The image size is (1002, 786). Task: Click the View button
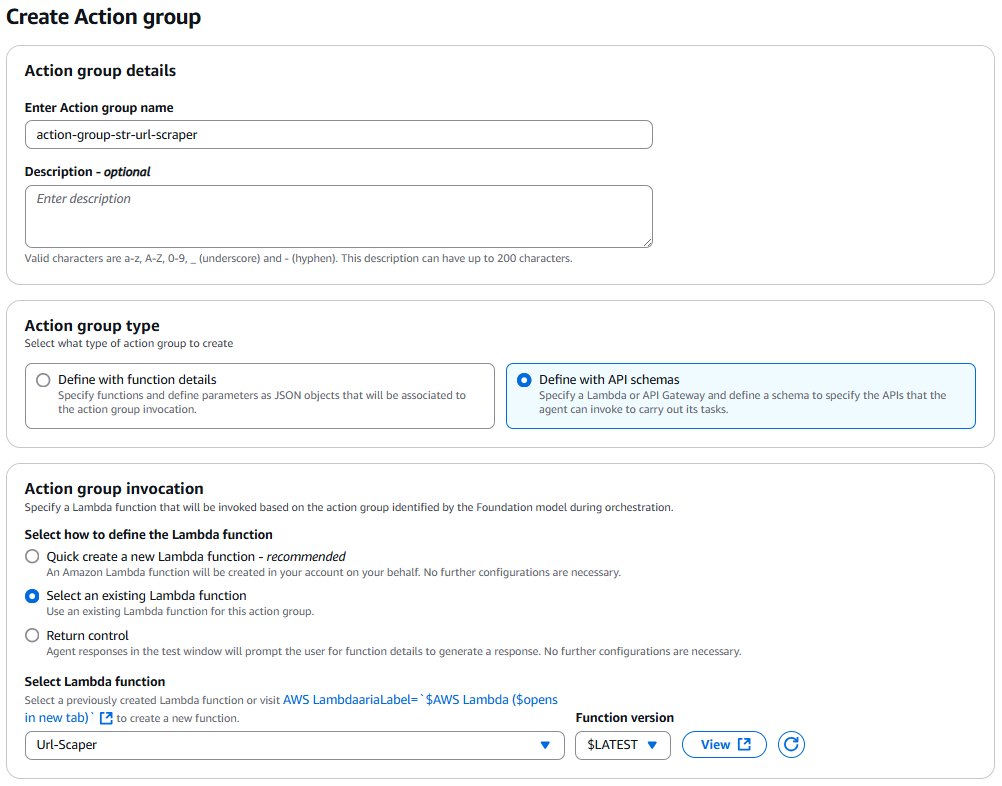pos(724,744)
